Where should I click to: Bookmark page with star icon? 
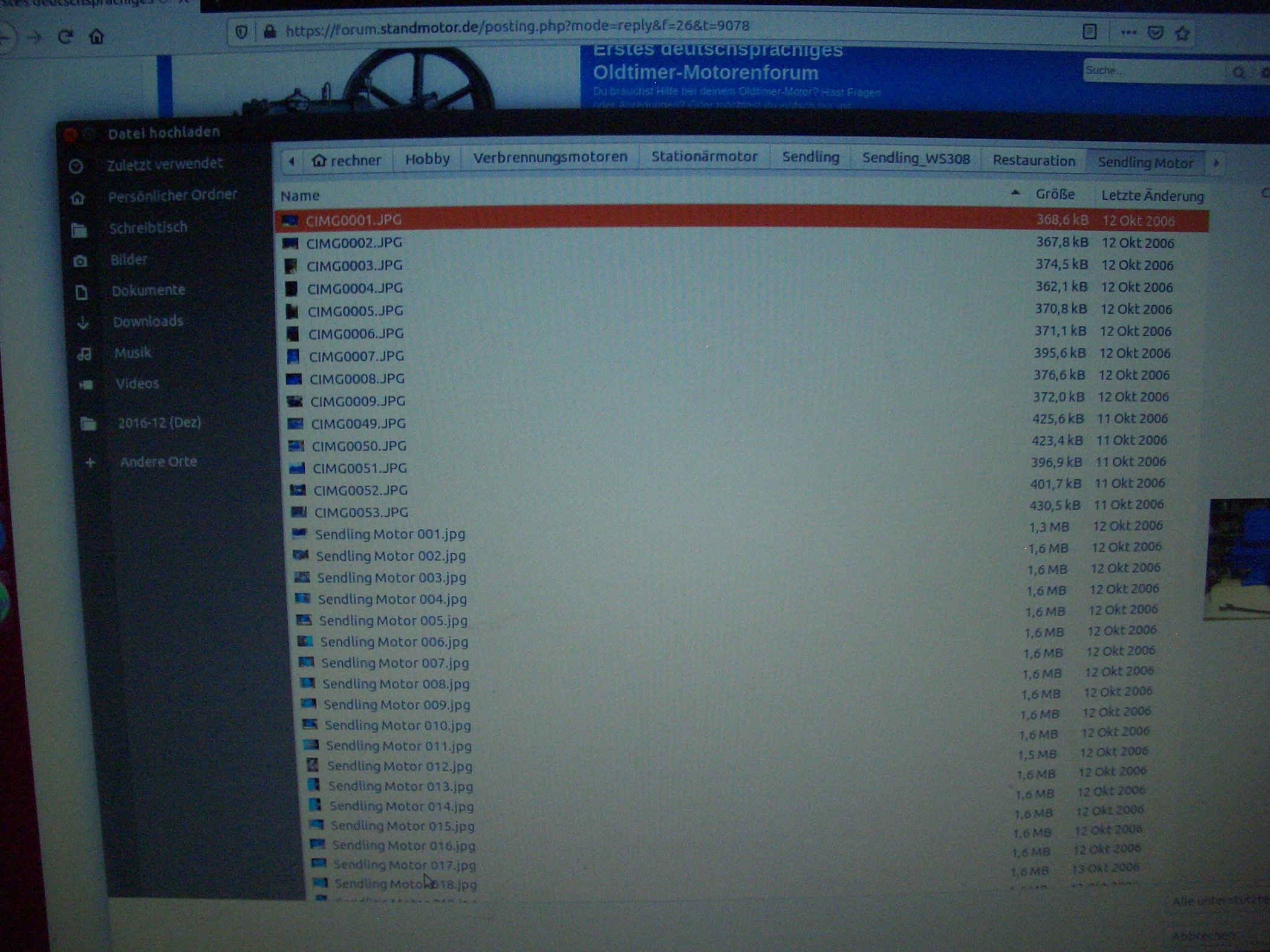(x=1182, y=33)
